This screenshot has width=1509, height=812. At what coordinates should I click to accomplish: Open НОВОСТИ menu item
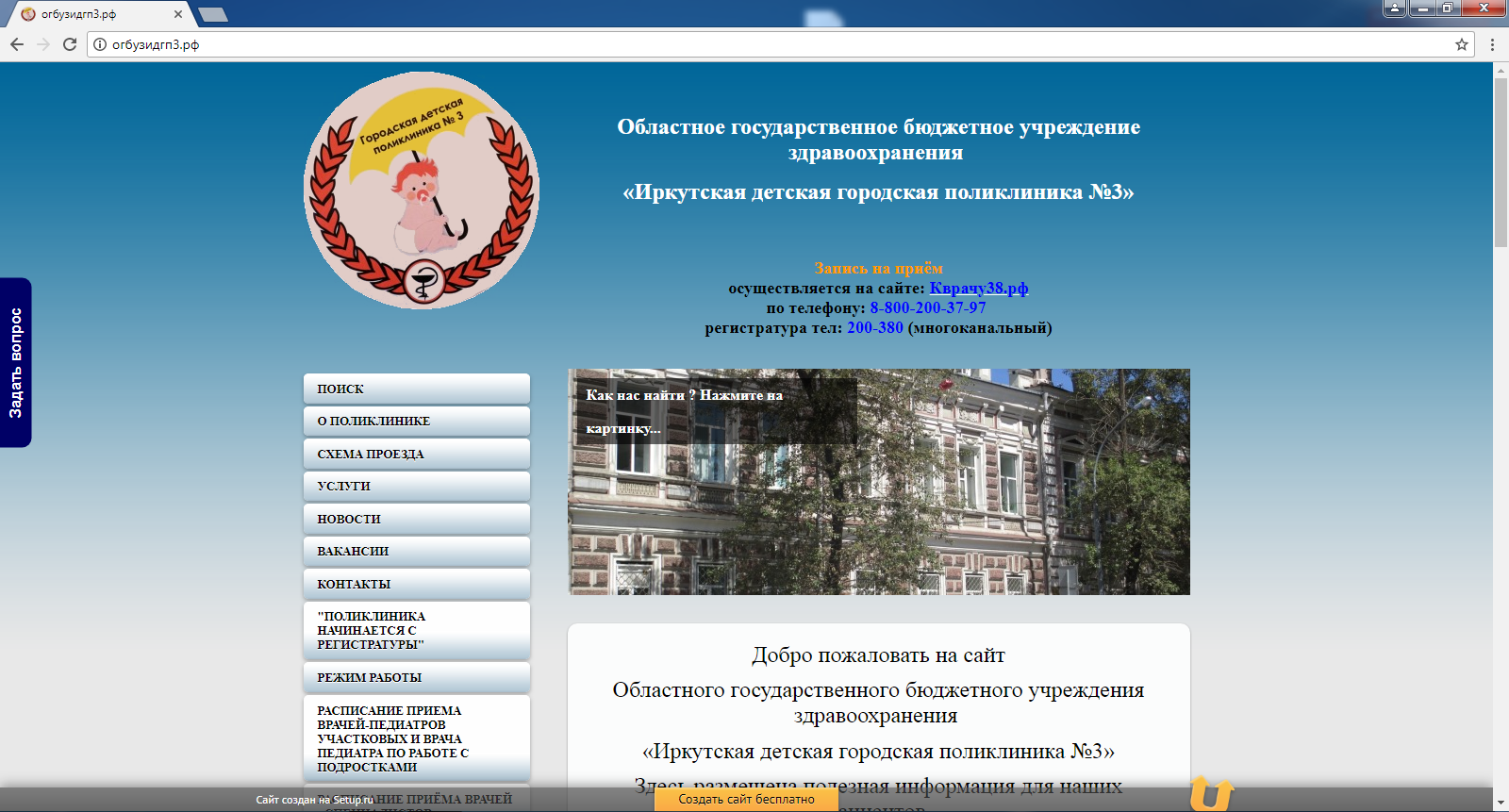click(x=417, y=519)
